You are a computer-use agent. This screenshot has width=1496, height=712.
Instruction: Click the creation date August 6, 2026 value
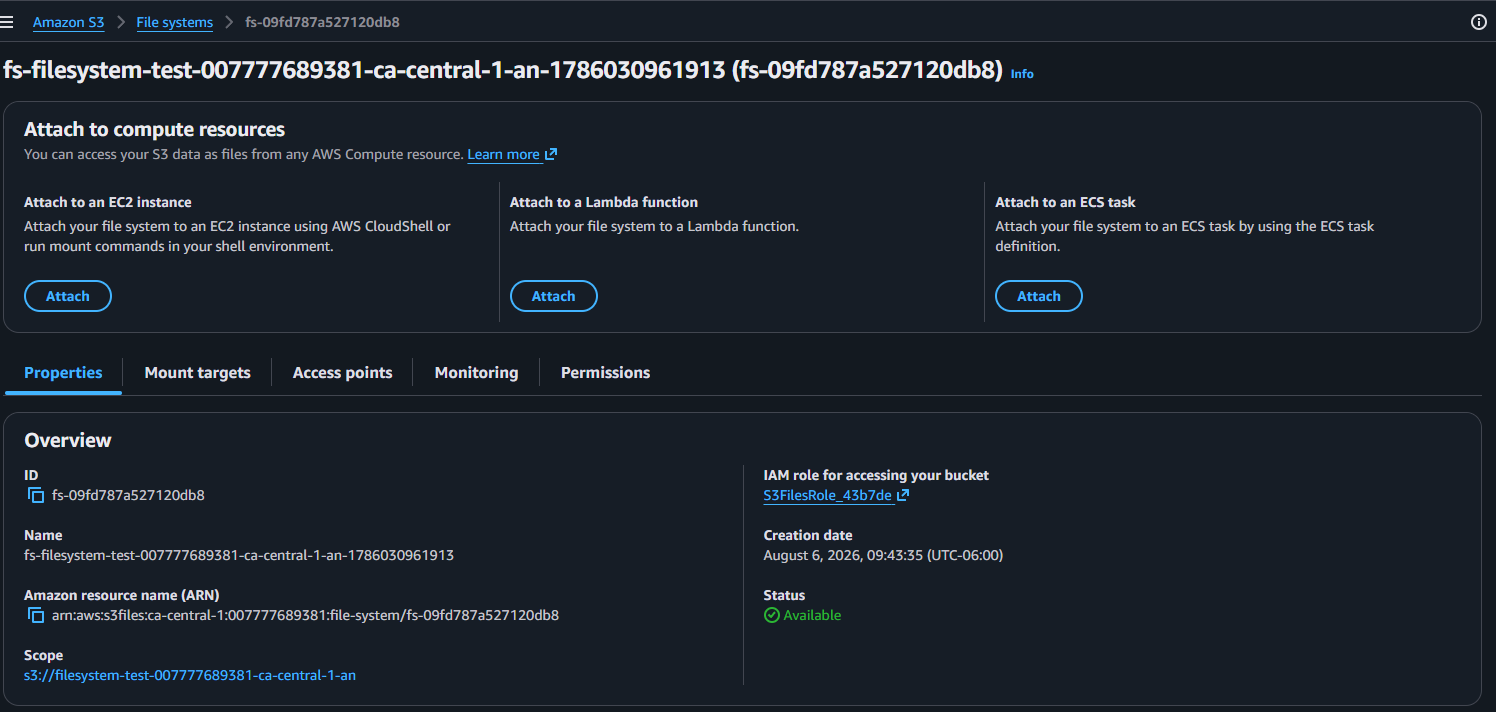point(883,555)
